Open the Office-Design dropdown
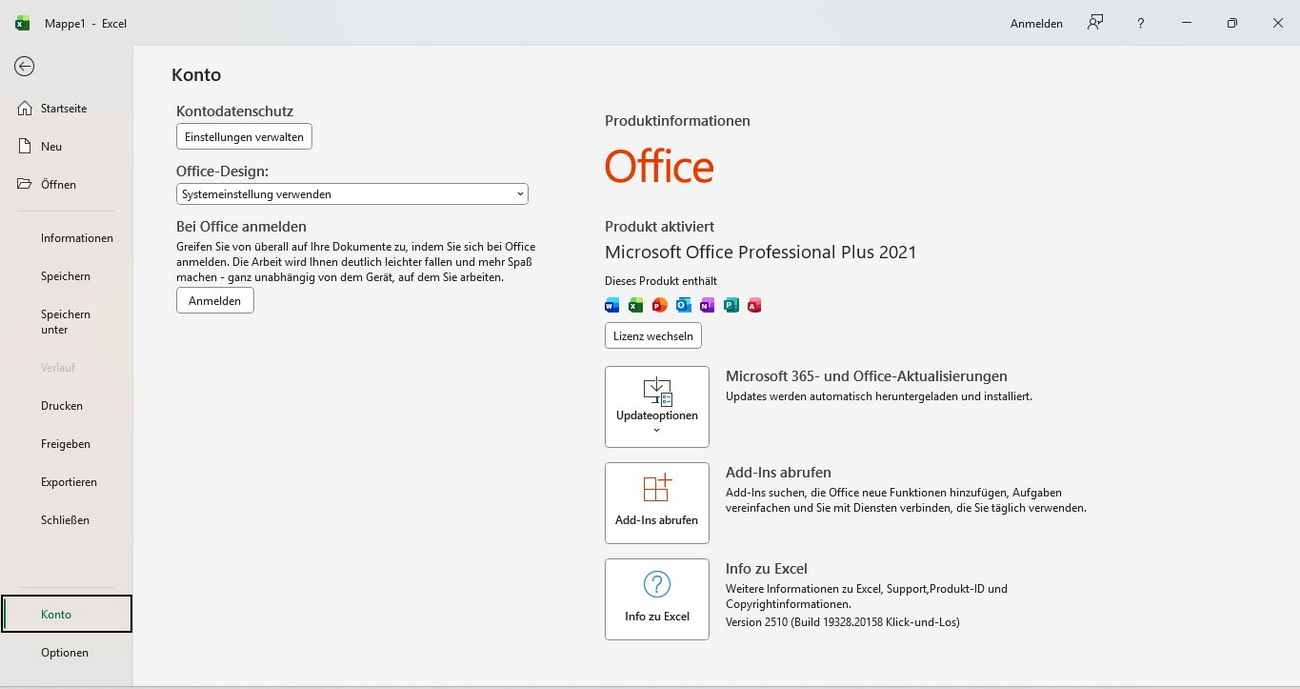Image resolution: width=1300 pixels, height=689 pixels. click(x=352, y=194)
